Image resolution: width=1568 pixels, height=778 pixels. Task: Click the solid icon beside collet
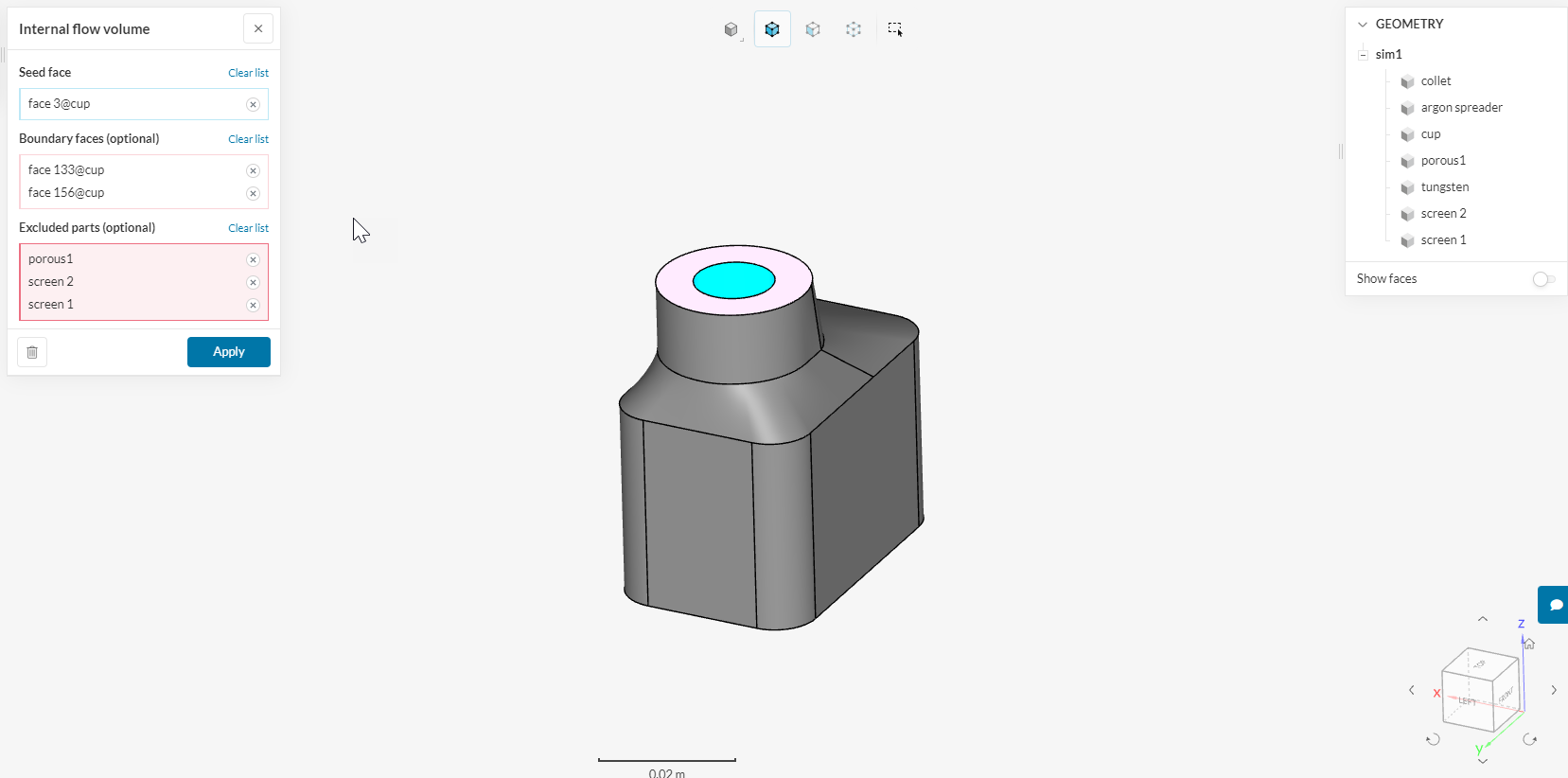pyautogui.click(x=1407, y=81)
